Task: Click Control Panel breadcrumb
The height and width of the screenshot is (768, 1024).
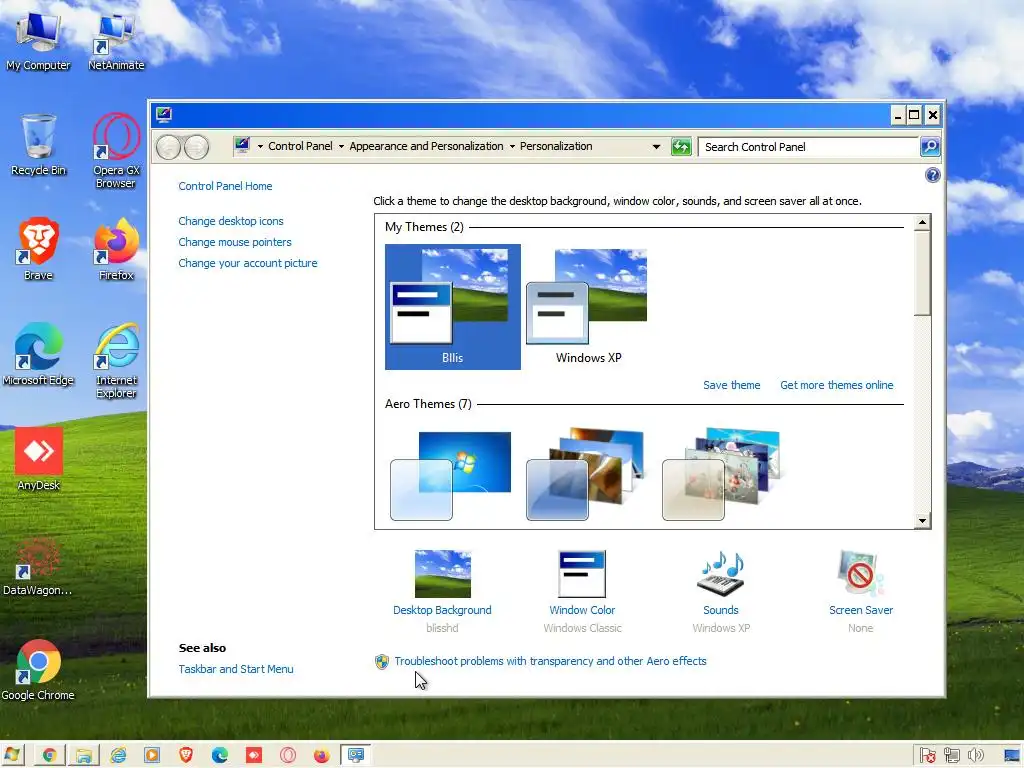Action: point(300,146)
